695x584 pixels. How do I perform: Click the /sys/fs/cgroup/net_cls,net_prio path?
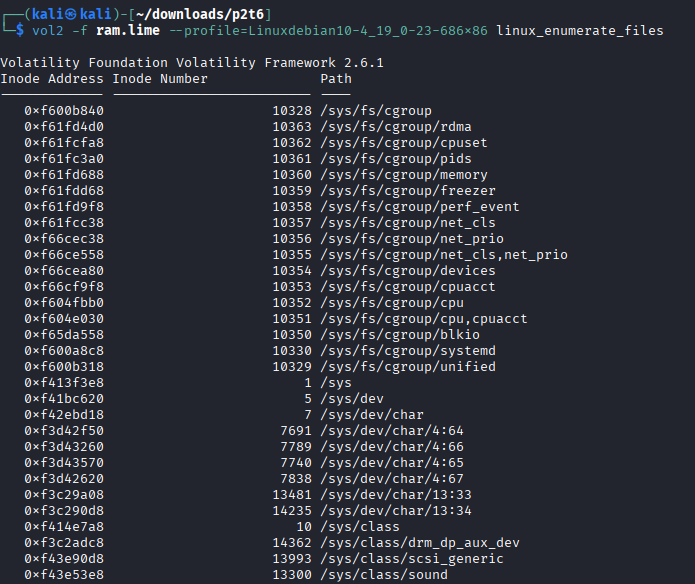[444, 255]
